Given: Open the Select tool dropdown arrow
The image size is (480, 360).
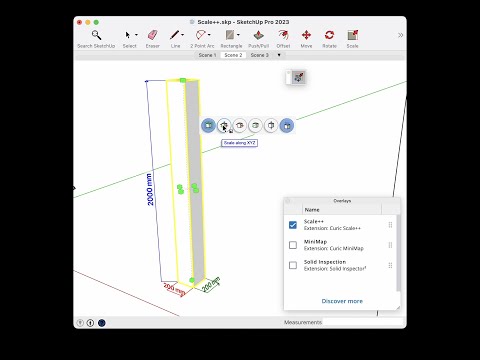Looking at the screenshot, I should (x=136, y=35).
